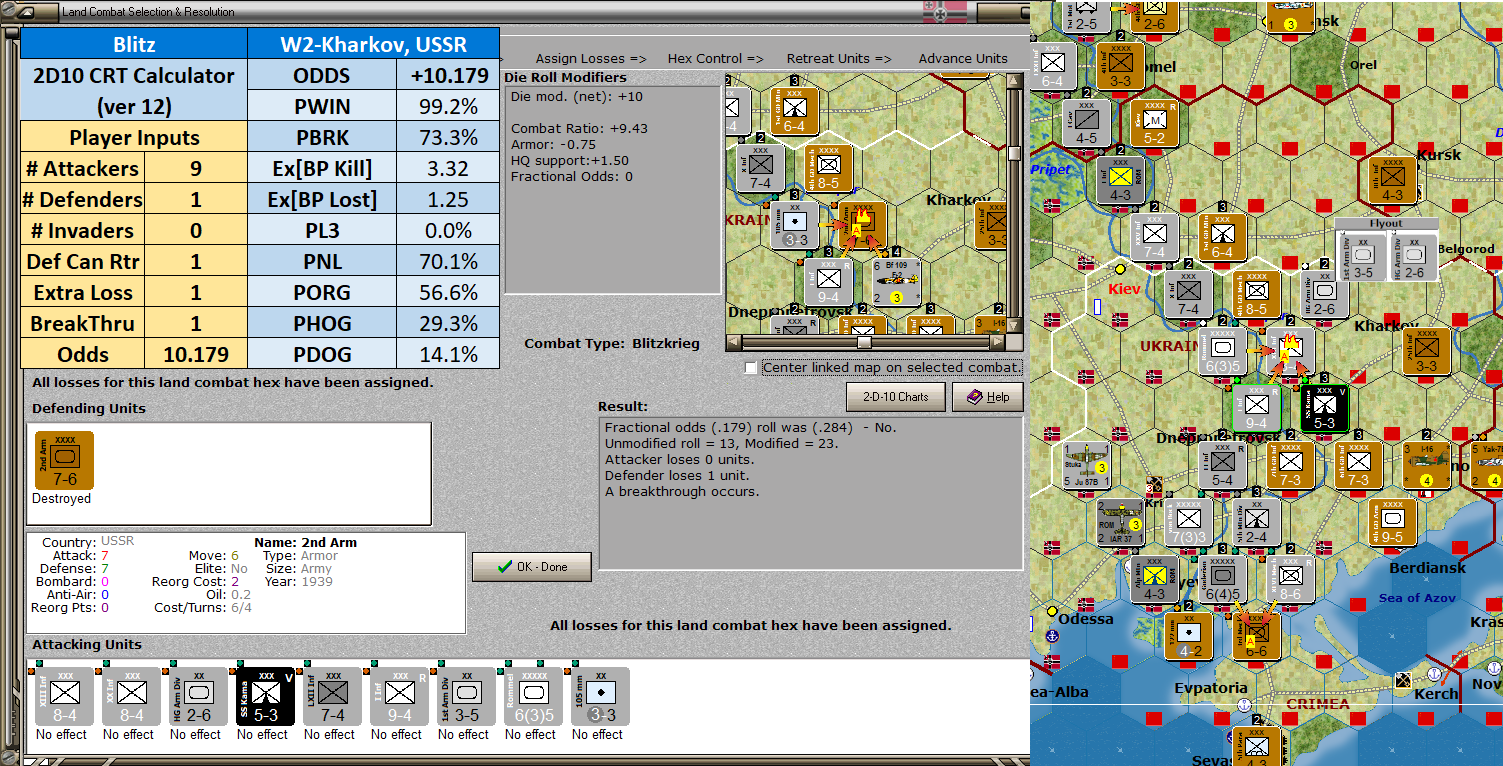Go to Advance Units step
Image resolution: width=1503 pixels, height=766 pixels.
(x=963, y=59)
